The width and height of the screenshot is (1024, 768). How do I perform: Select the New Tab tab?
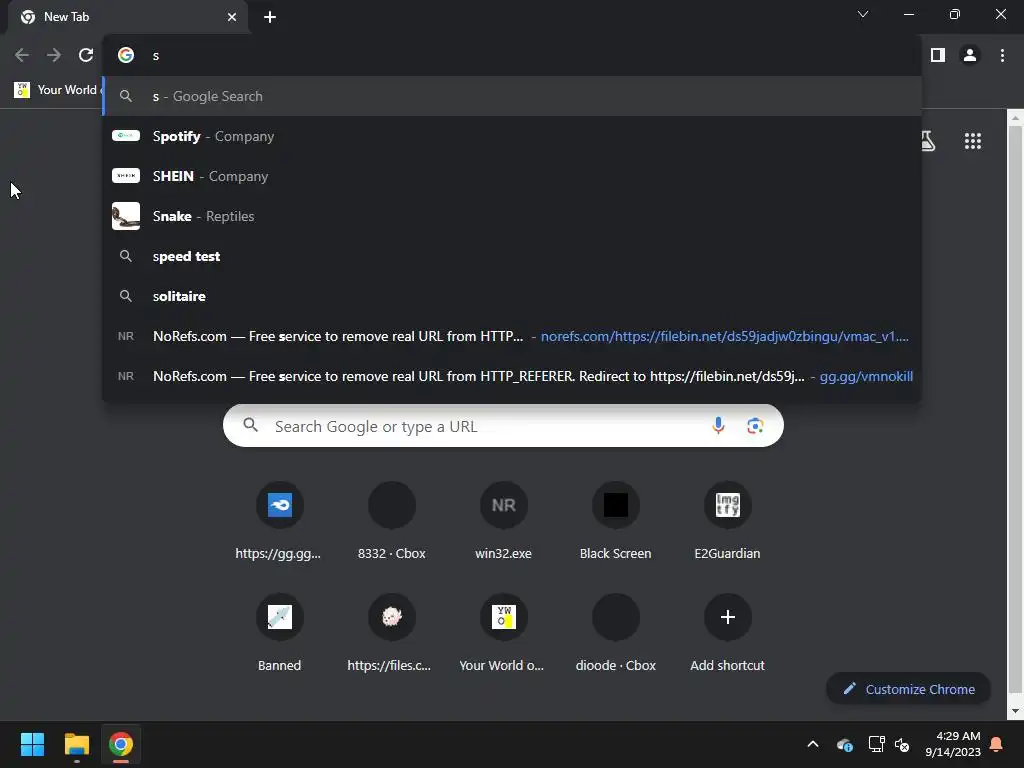[127, 17]
